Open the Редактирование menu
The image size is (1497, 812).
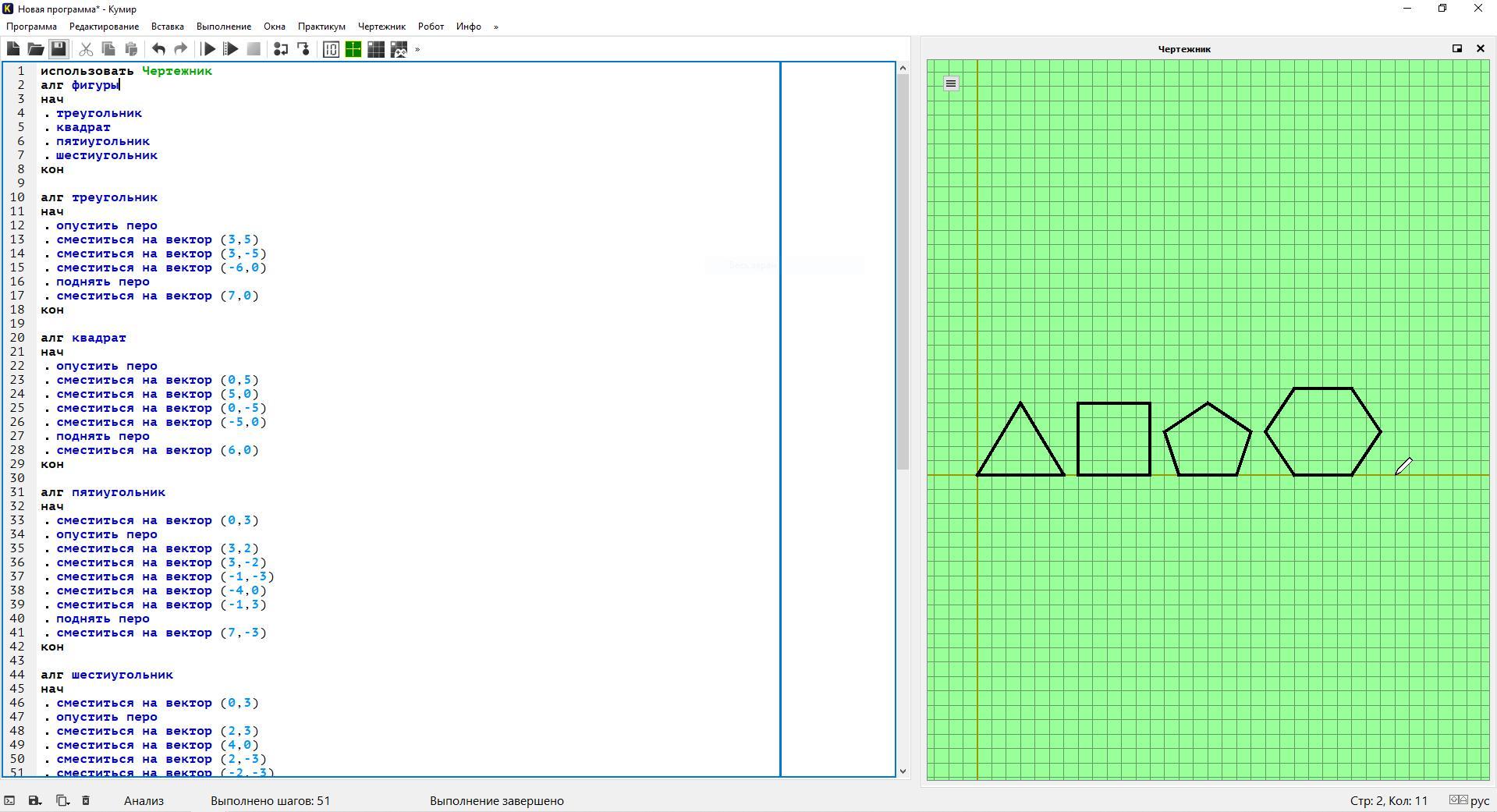(104, 27)
